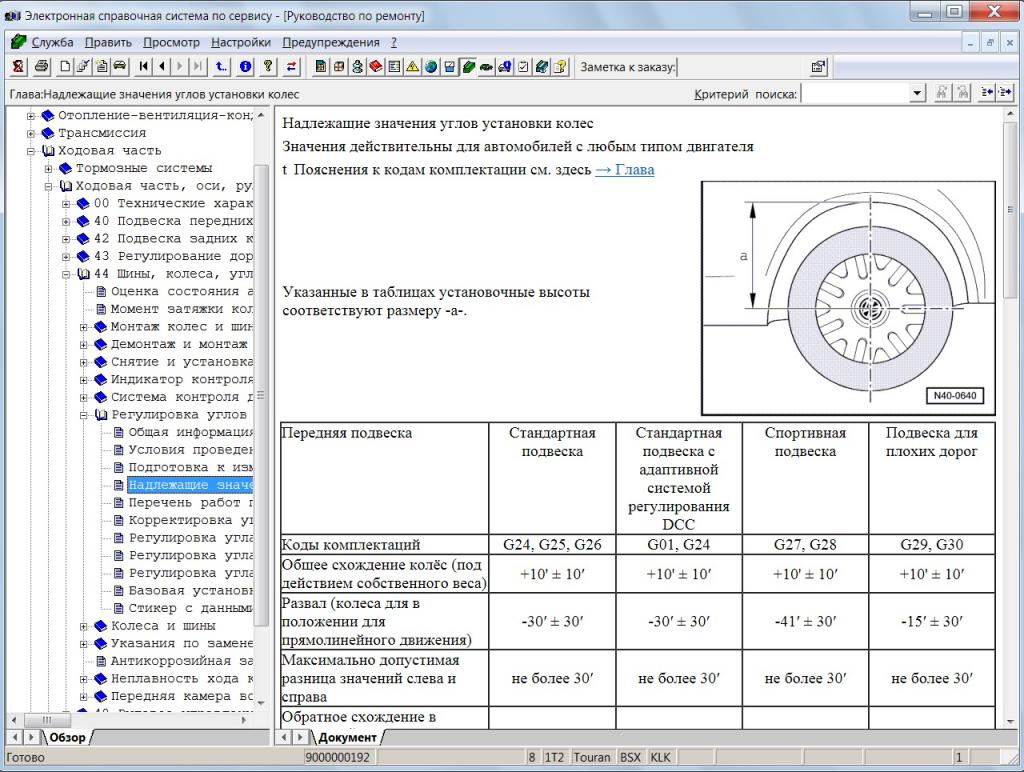Open the blue info circle icon
This screenshot has height=772, width=1024.
click(x=246, y=66)
